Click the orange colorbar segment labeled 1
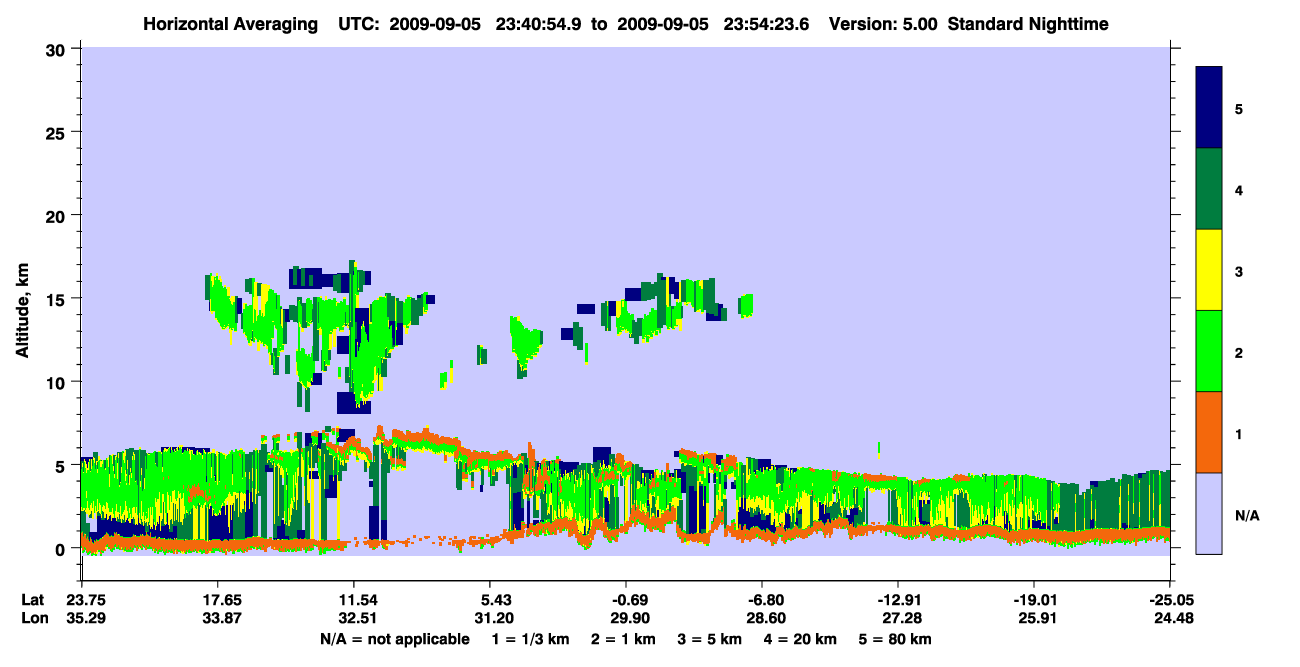Viewport: 1300px width, 667px height. [1209, 432]
